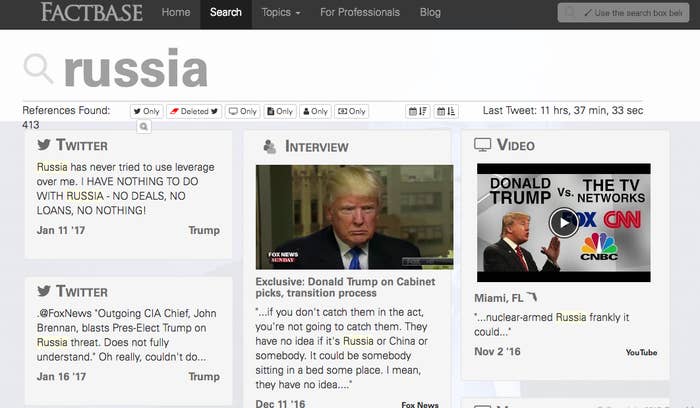700x408 pixels.
Task: Click Jan 16 '17 date
Action: coord(61,377)
